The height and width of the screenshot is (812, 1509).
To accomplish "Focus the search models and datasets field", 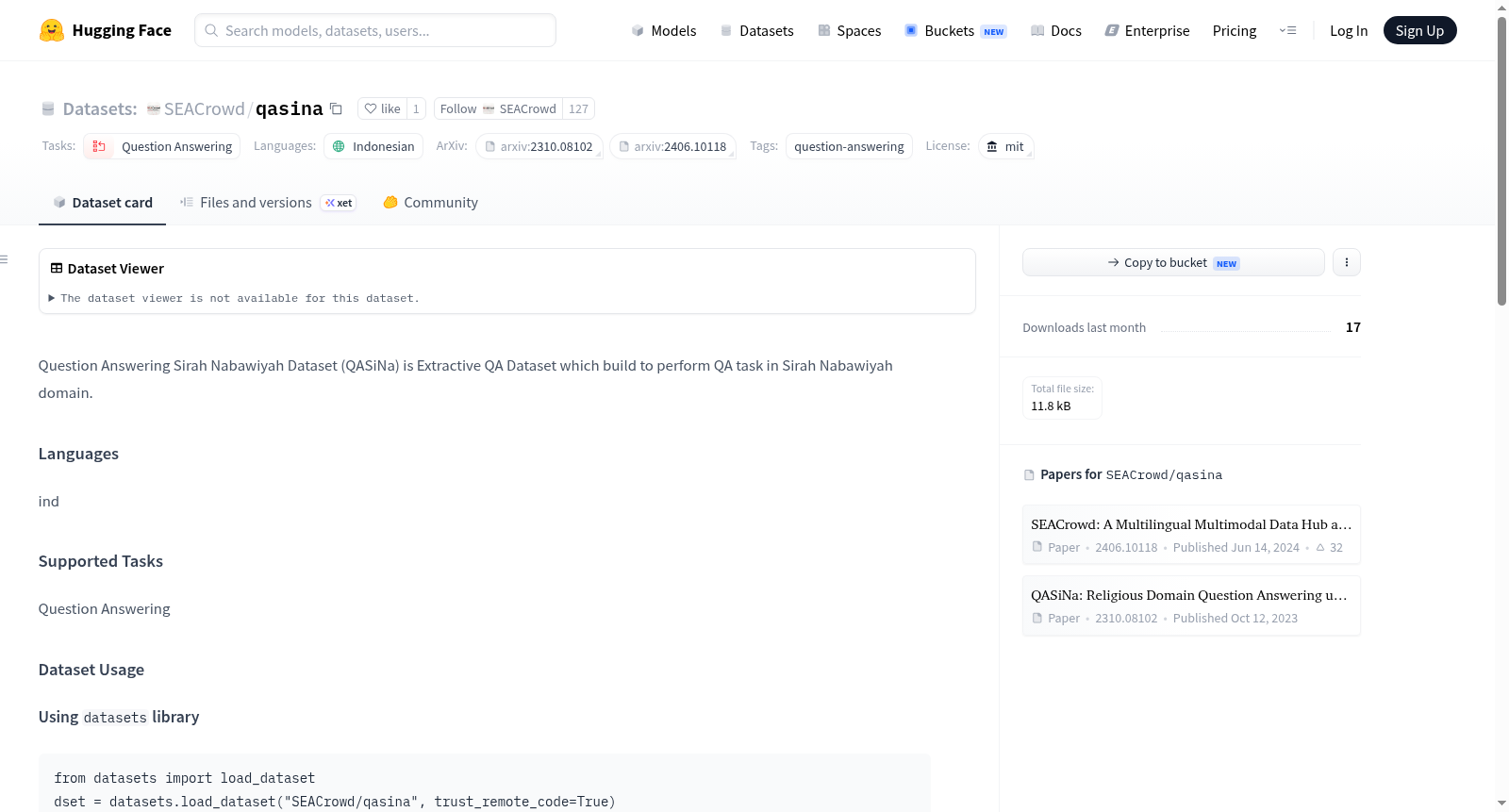I will (x=375, y=30).
